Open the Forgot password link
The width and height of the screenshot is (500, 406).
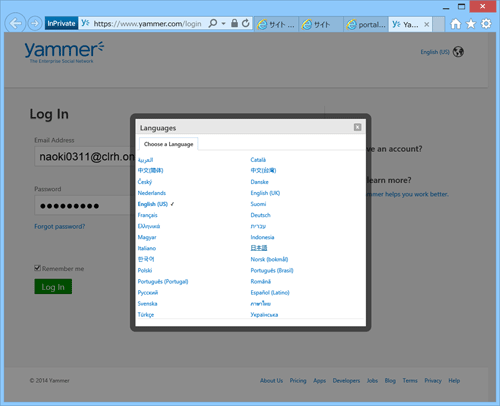point(60,226)
